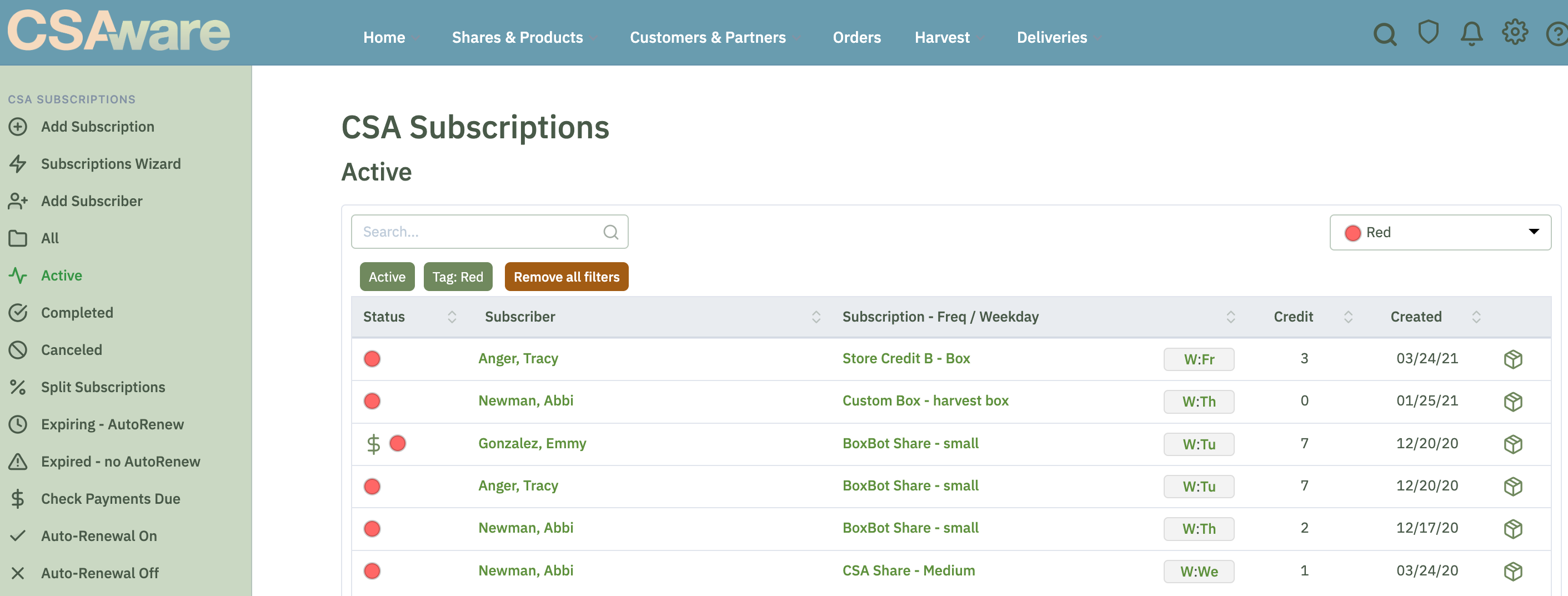The height and width of the screenshot is (596, 1568).
Task: Click the plus icon beside Add Subscription
Action: (18, 127)
